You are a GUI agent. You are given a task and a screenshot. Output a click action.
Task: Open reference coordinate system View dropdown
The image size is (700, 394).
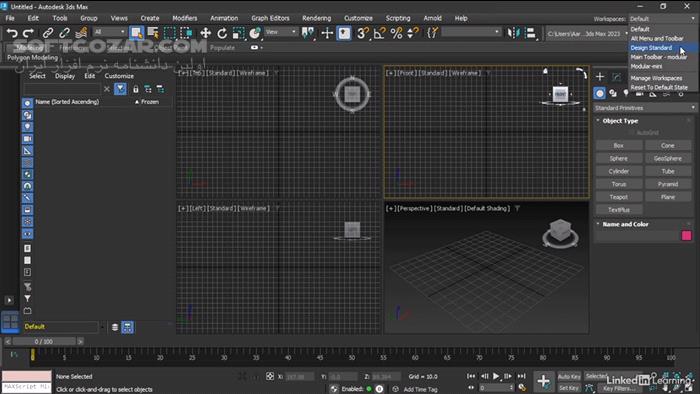[281, 32]
